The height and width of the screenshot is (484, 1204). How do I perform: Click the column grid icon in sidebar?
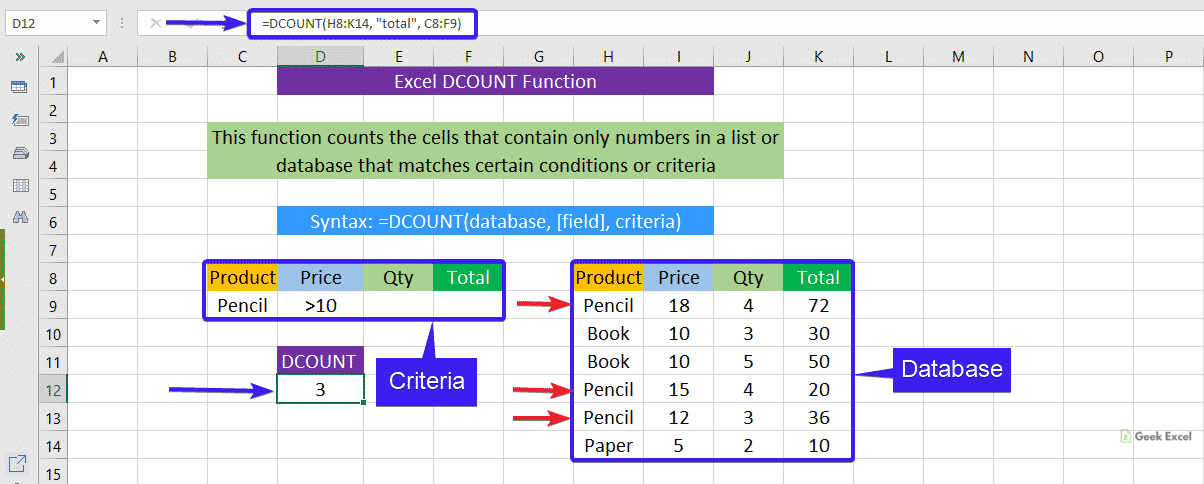[19, 185]
